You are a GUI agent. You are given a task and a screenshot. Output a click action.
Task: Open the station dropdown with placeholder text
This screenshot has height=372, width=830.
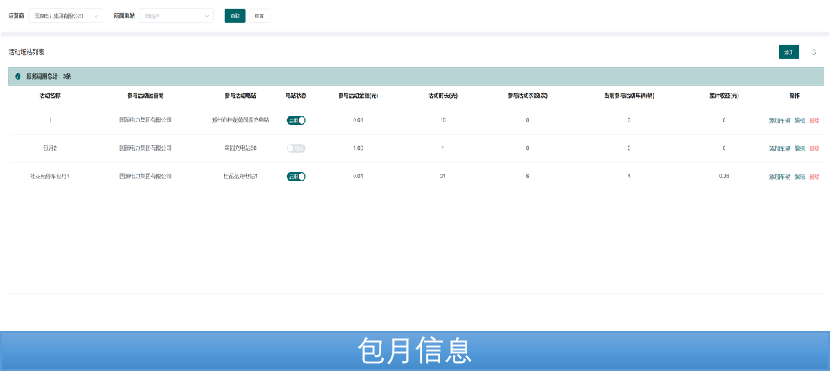tap(176, 16)
